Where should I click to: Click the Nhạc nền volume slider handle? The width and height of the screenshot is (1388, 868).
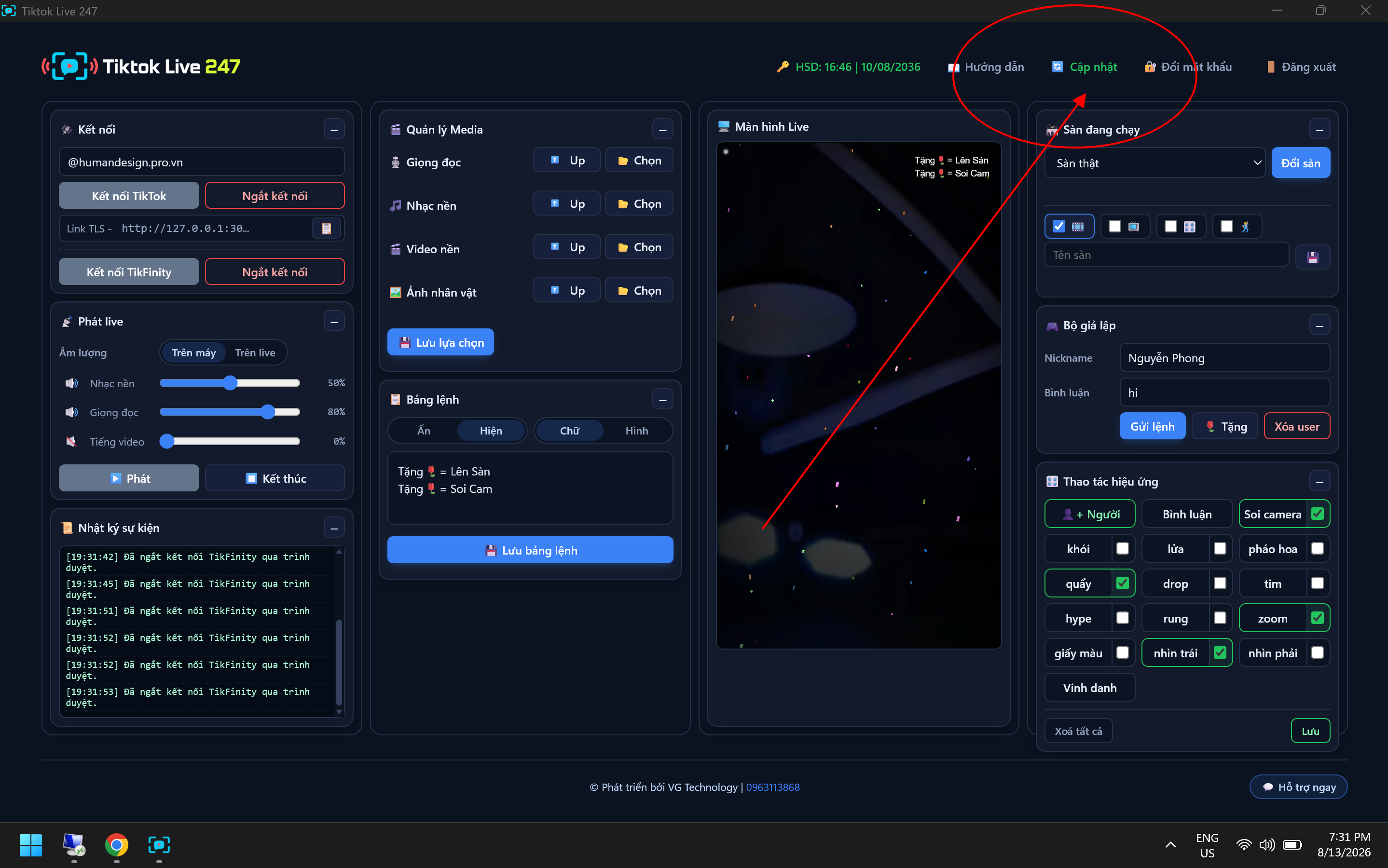click(230, 383)
